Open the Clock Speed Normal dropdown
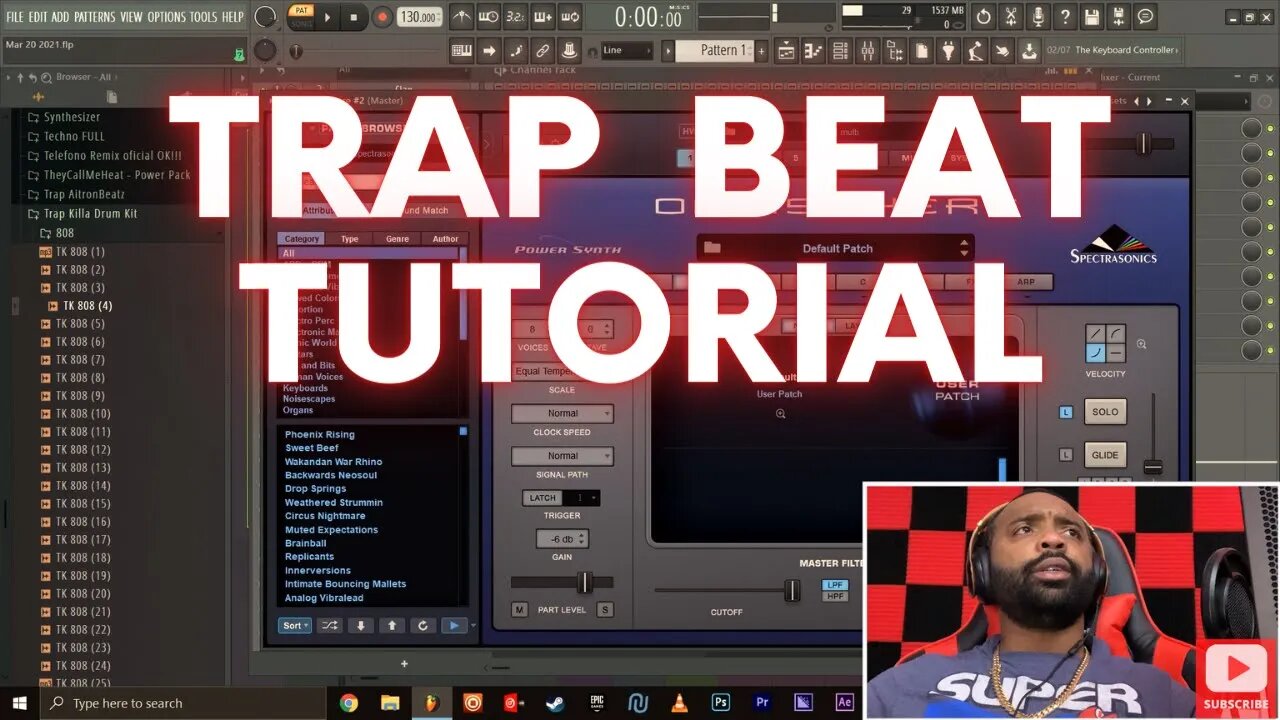Screen dimensions: 1280x720 (x=562, y=413)
